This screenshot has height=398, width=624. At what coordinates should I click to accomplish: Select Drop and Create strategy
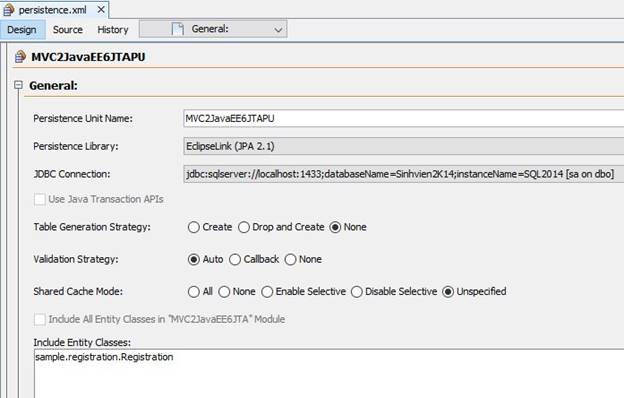tap(244, 227)
